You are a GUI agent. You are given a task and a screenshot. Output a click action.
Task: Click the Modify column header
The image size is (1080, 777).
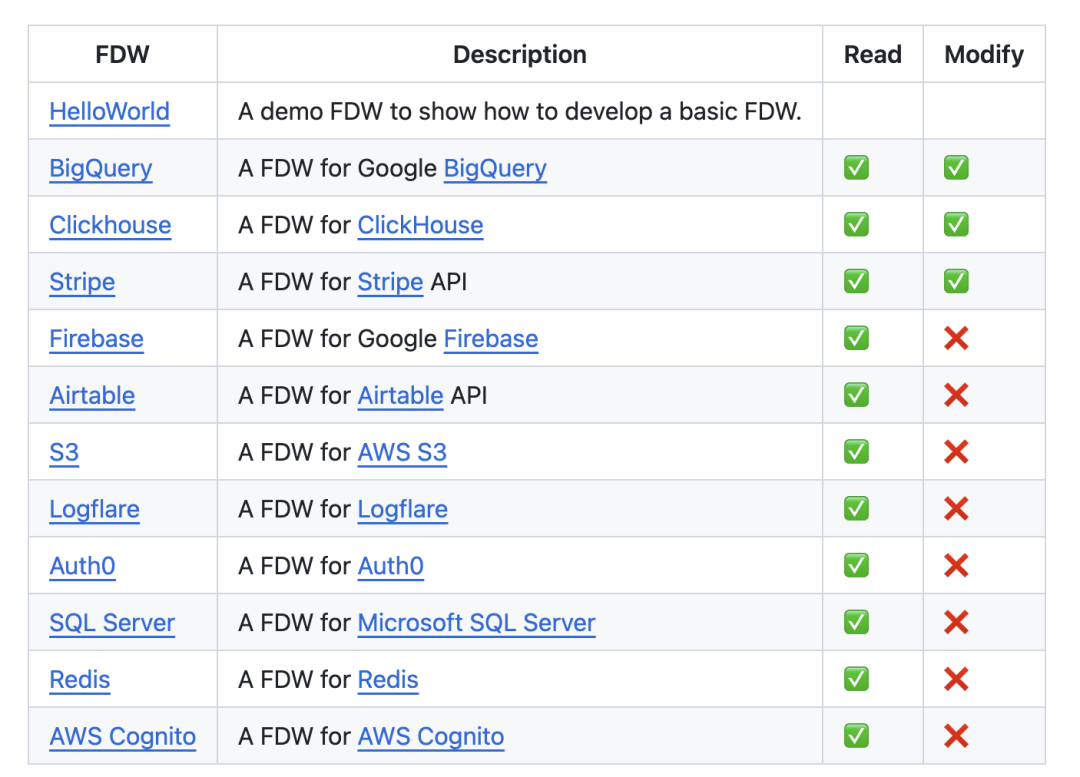click(x=984, y=54)
